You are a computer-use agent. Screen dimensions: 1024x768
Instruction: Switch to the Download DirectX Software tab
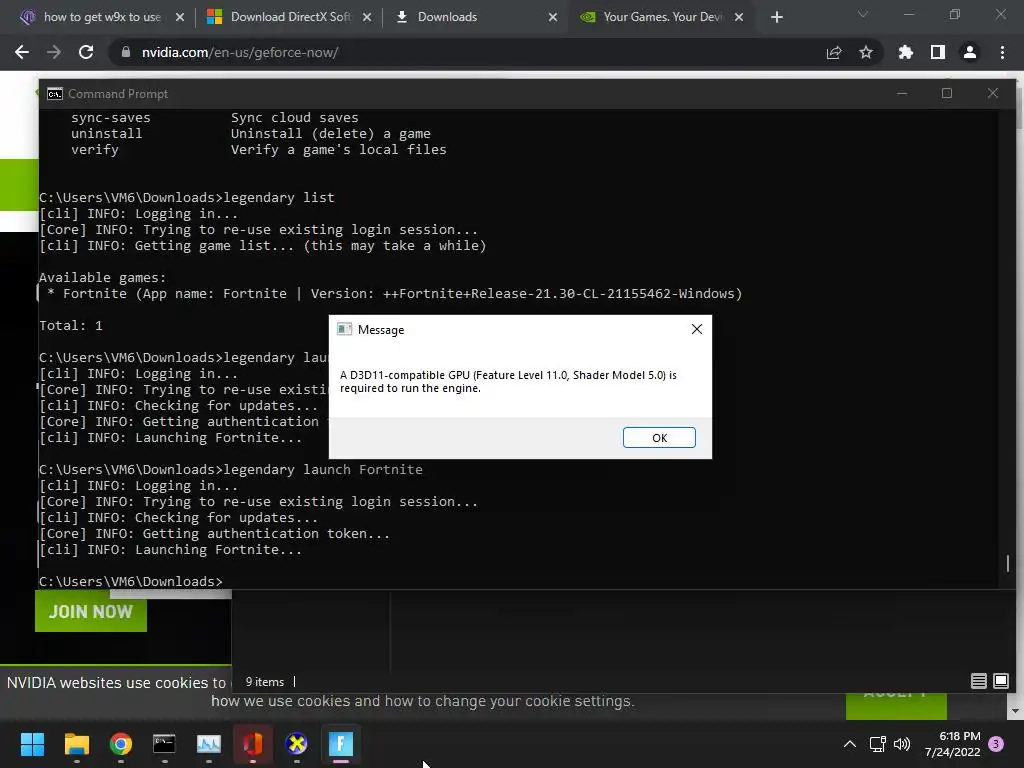288,17
